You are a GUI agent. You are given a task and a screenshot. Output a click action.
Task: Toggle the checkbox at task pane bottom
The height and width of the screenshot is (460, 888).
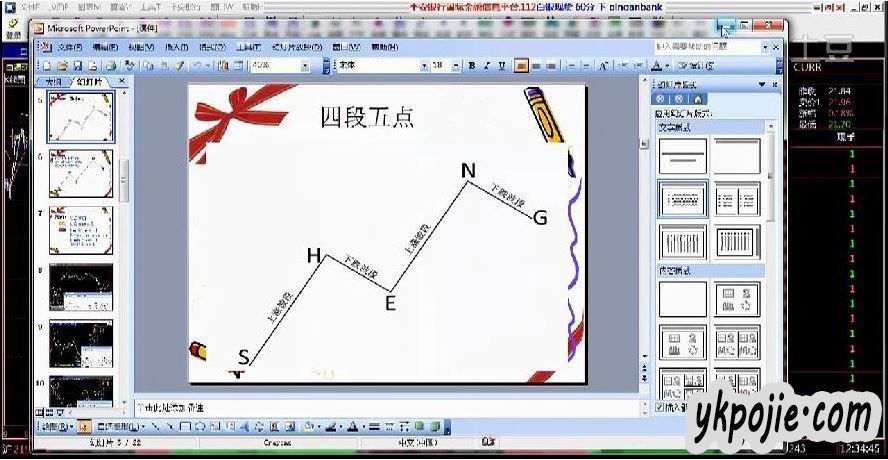click(x=659, y=407)
